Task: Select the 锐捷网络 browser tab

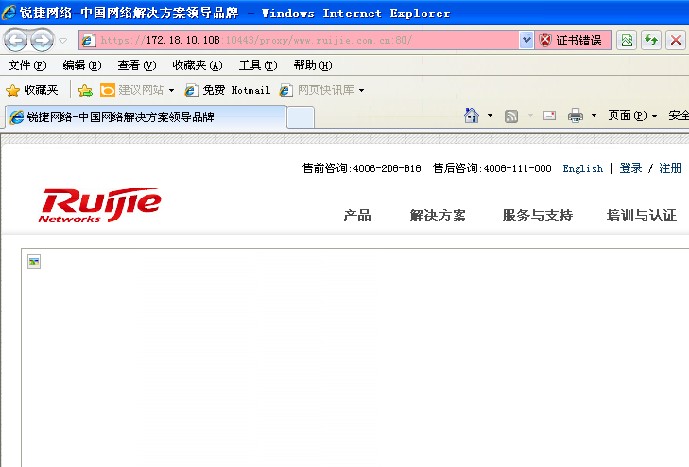Action: [146, 117]
